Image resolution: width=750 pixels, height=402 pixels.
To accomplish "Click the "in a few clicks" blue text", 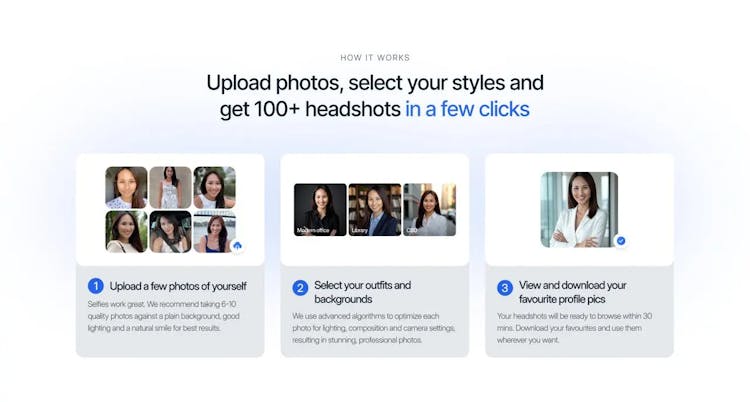I will [467, 109].
